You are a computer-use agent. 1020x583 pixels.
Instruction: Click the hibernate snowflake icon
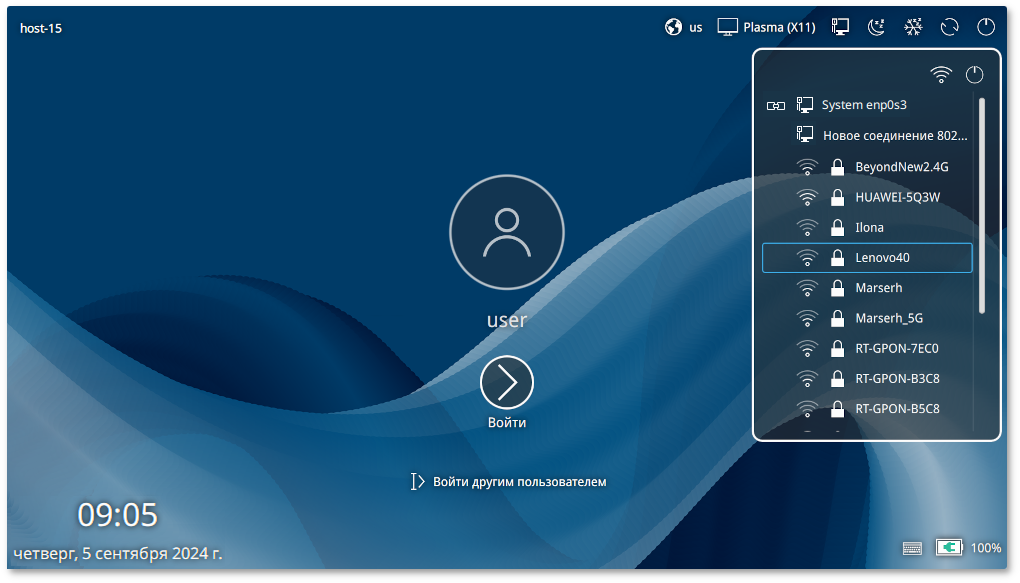pos(913,28)
